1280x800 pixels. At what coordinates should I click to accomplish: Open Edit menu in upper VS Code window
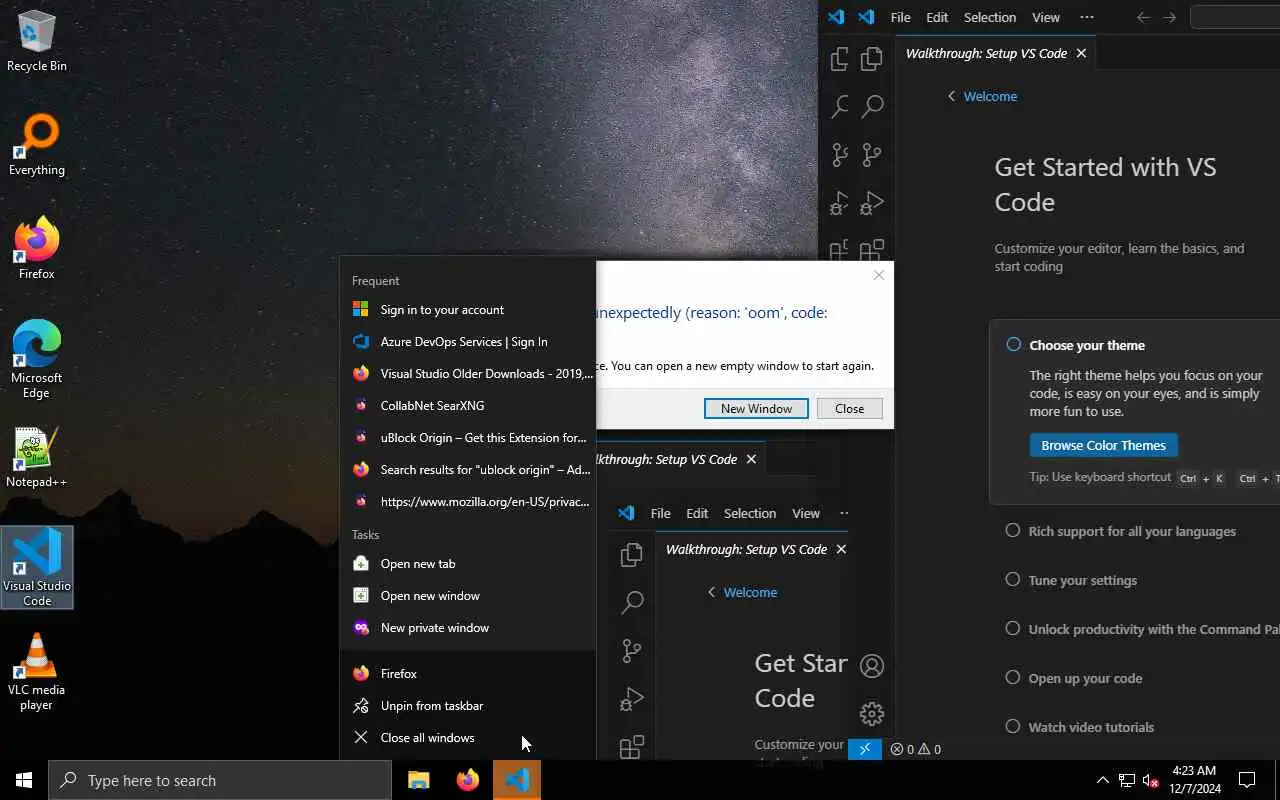pyautogui.click(x=937, y=17)
